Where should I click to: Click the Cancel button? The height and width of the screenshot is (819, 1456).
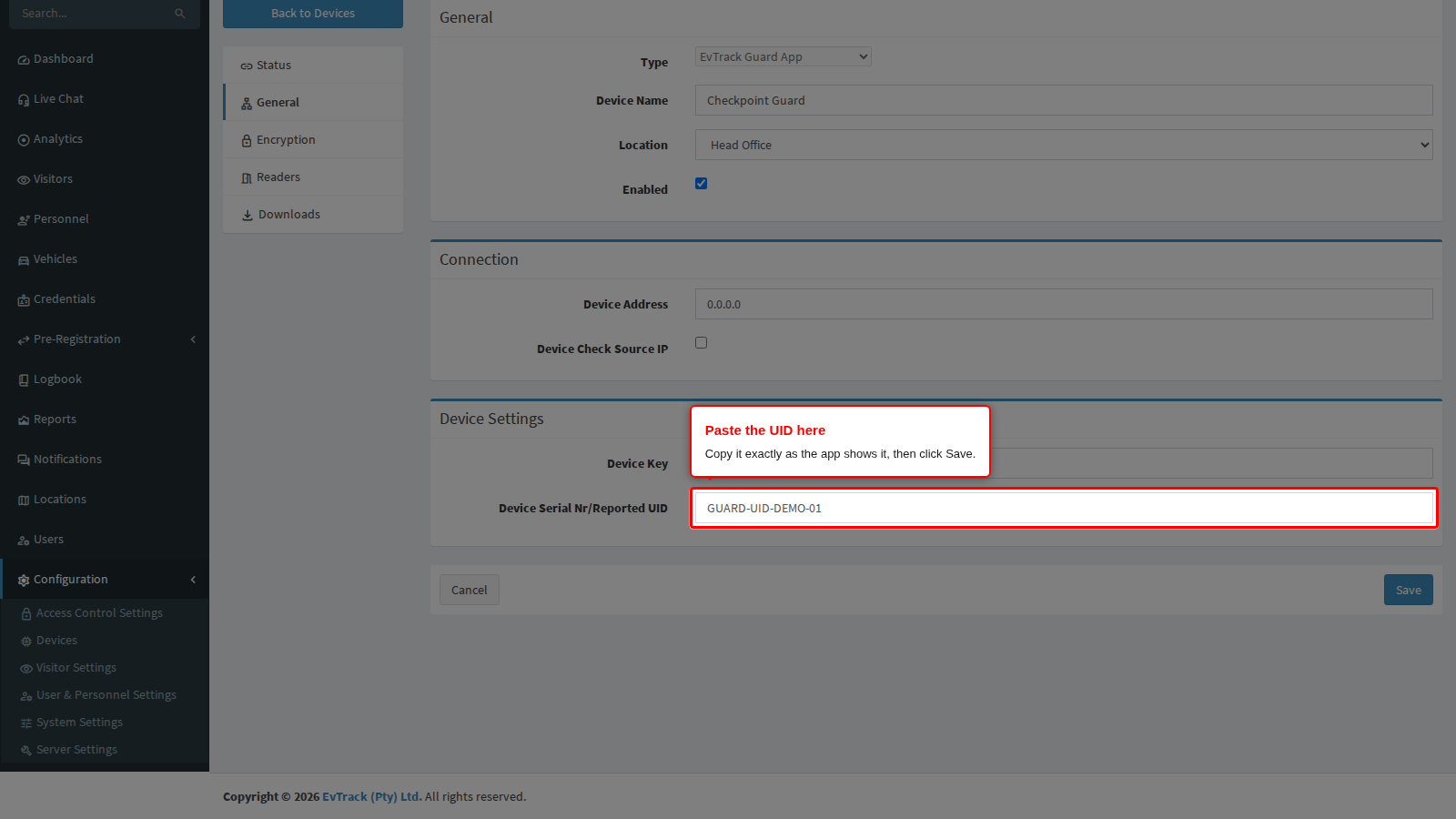pyautogui.click(x=470, y=590)
